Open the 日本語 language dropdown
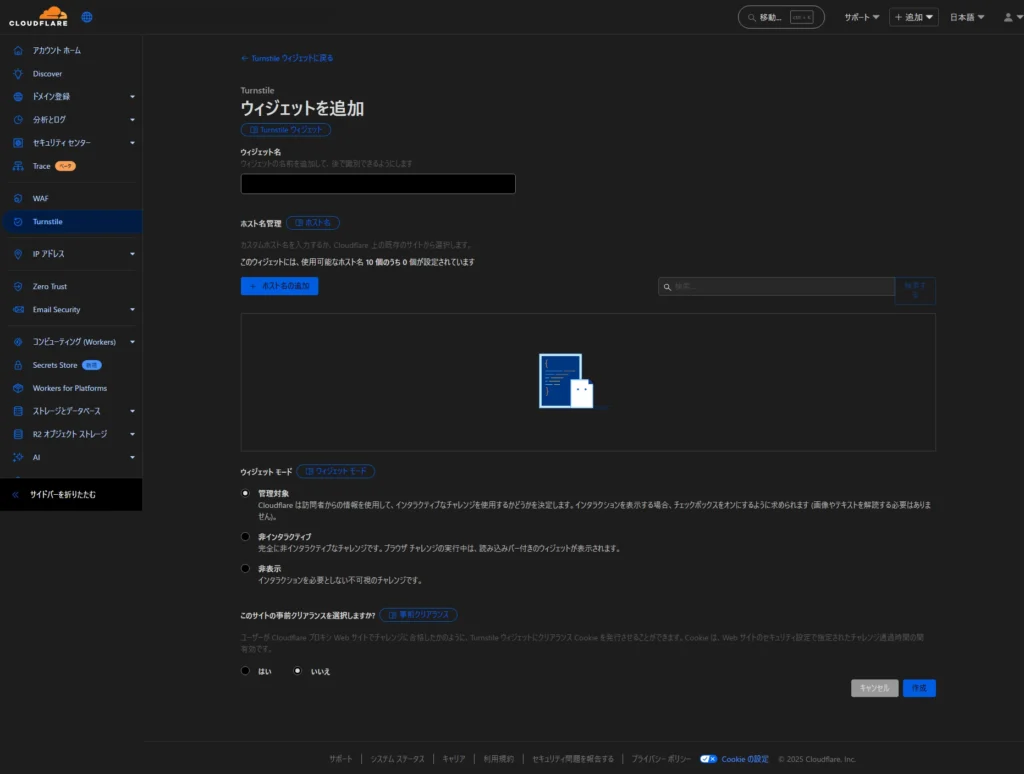The width and height of the screenshot is (1024, 774). (966, 17)
